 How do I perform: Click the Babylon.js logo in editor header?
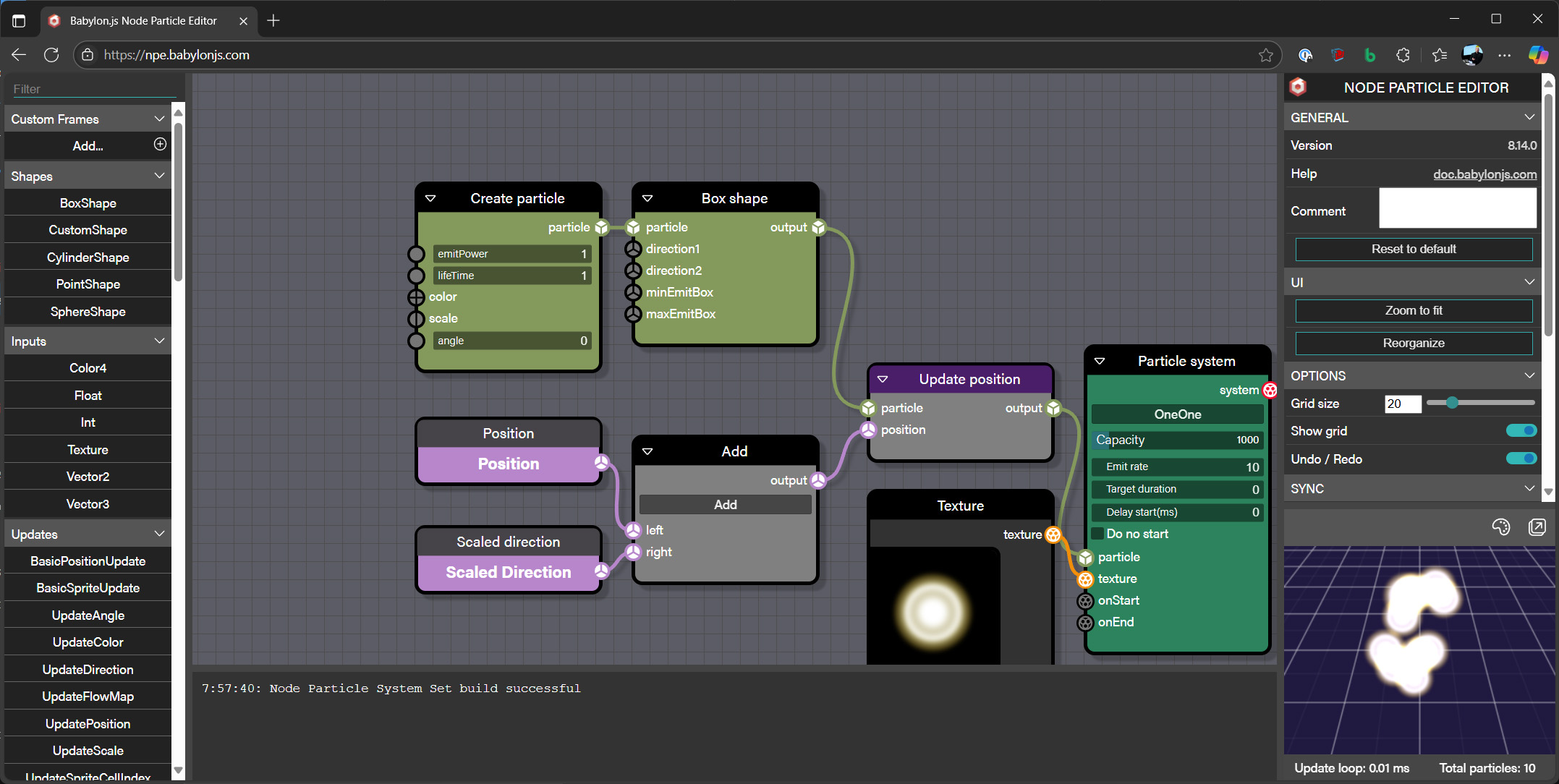pos(1298,88)
